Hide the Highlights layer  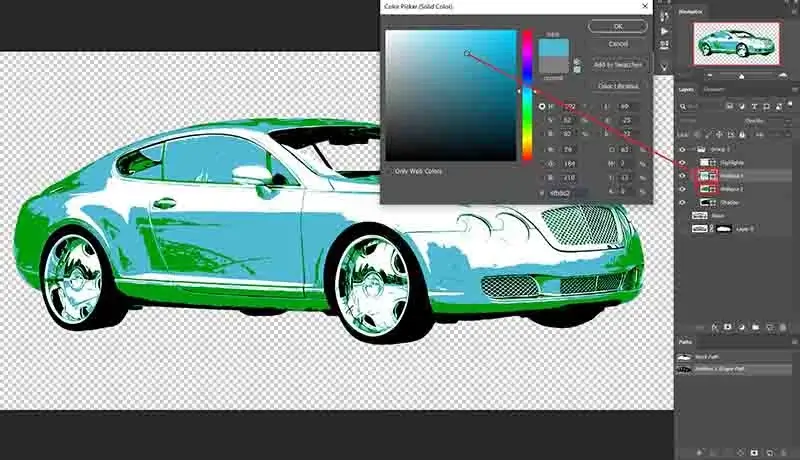pos(682,163)
